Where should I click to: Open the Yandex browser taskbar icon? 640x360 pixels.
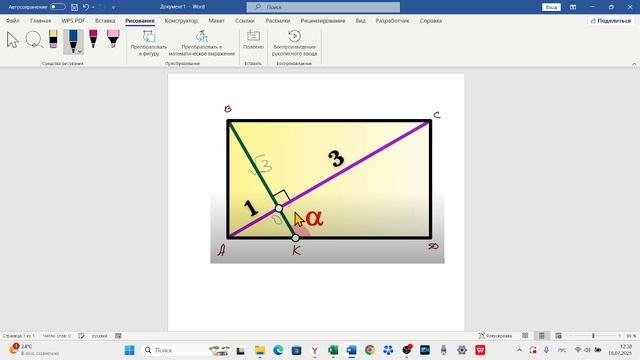click(314, 350)
